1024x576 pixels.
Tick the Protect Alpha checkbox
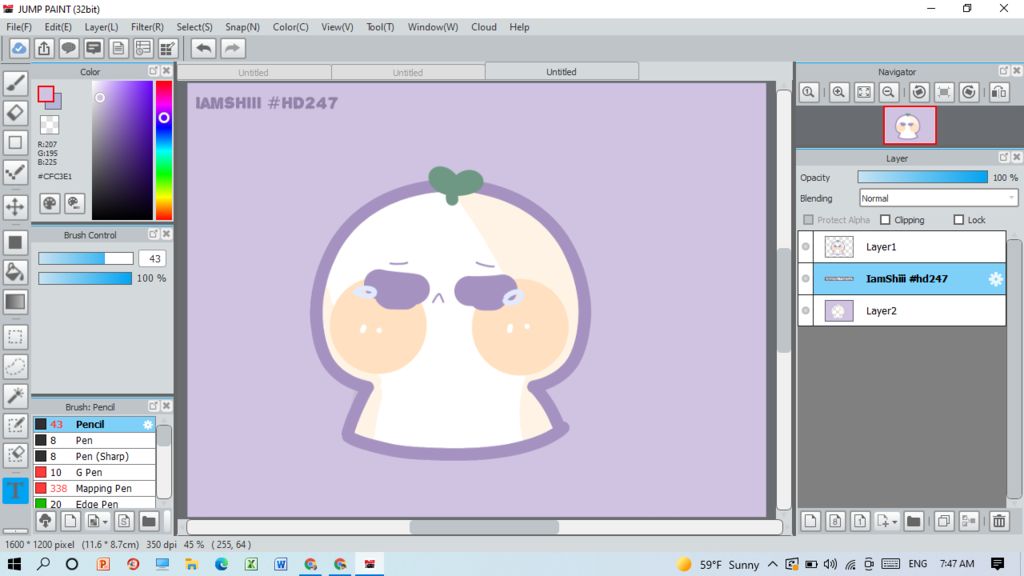(x=808, y=220)
